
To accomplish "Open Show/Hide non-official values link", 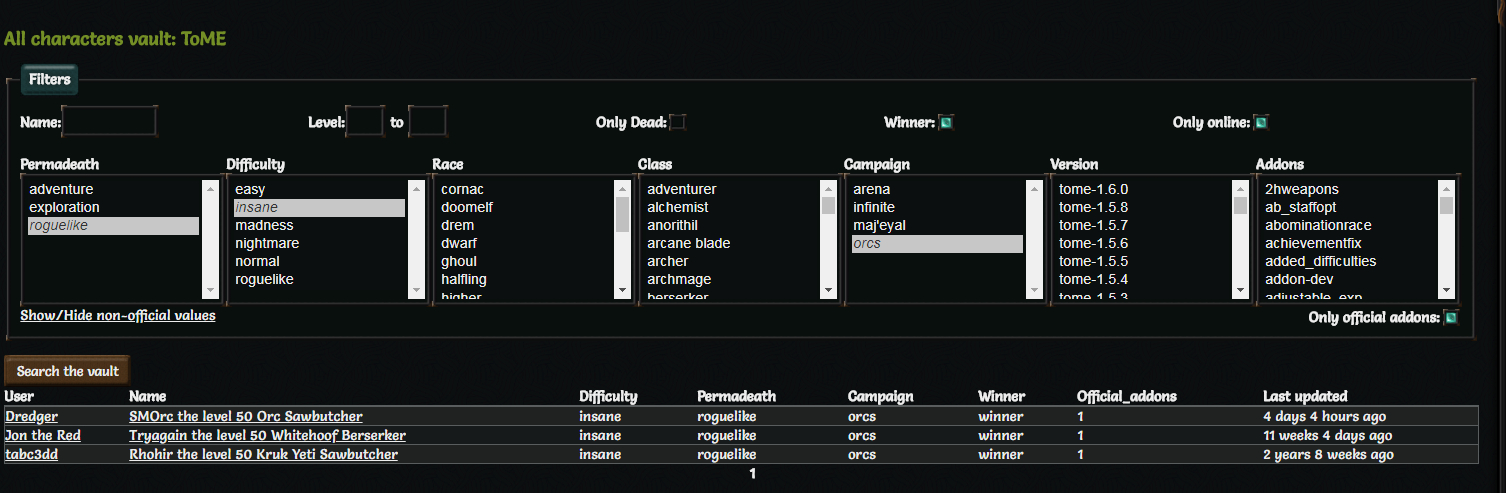I will (x=118, y=316).
